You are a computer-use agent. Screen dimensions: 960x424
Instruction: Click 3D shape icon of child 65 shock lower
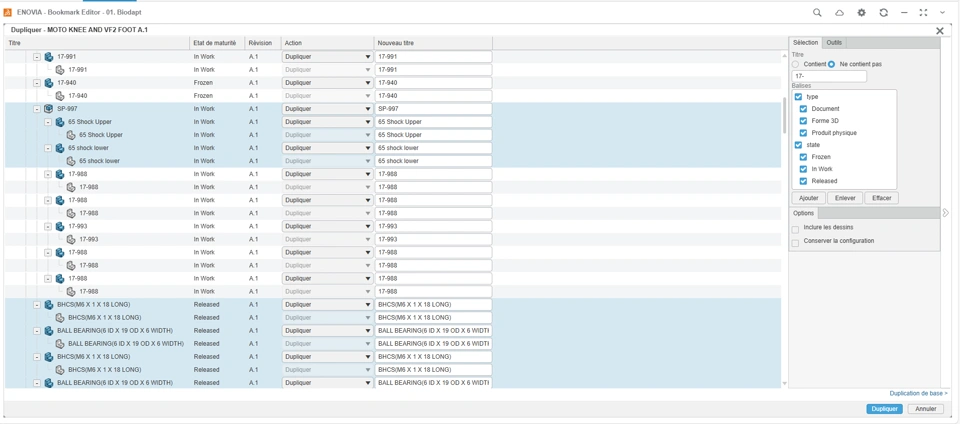click(x=70, y=161)
